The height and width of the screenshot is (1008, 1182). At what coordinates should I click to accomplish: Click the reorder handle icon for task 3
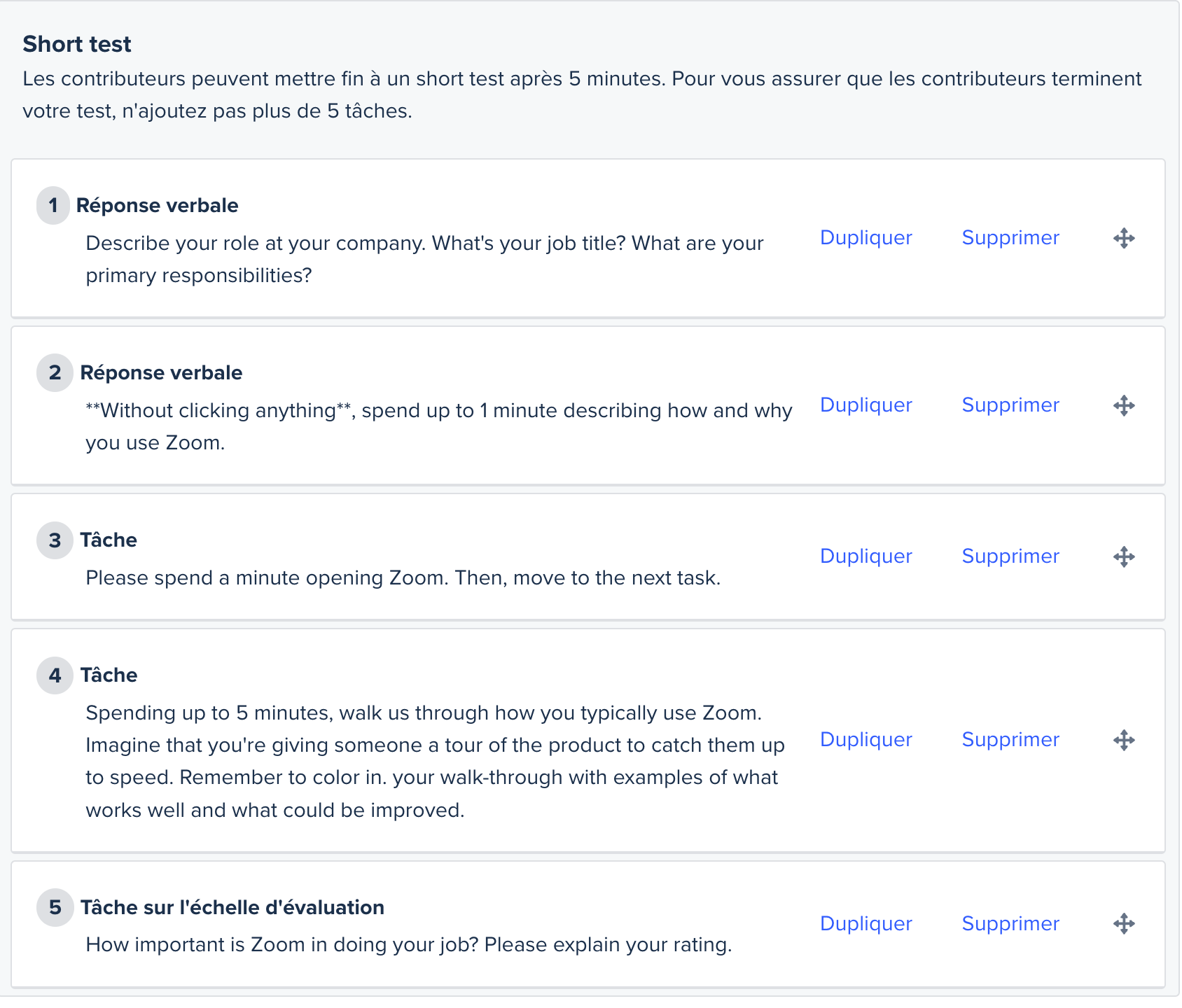(1124, 556)
